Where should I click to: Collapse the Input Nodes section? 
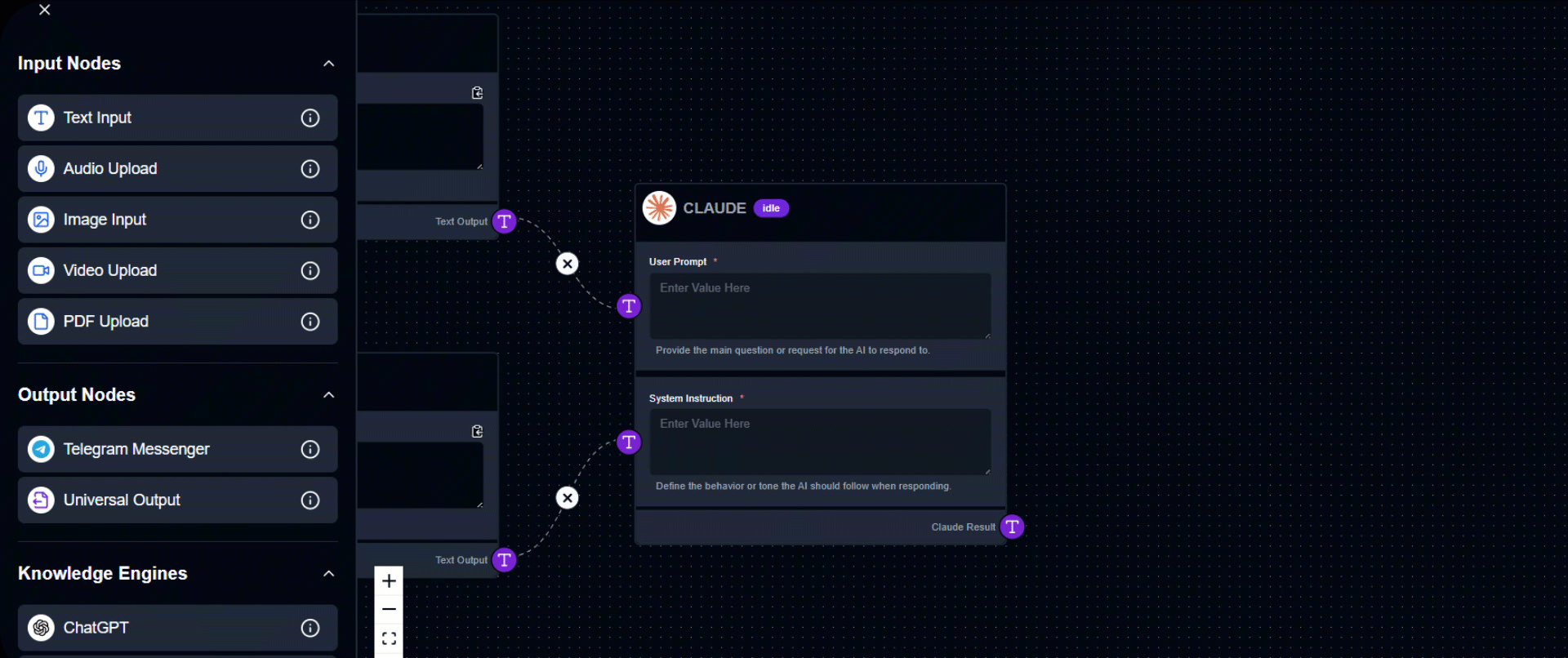tap(328, 64)
